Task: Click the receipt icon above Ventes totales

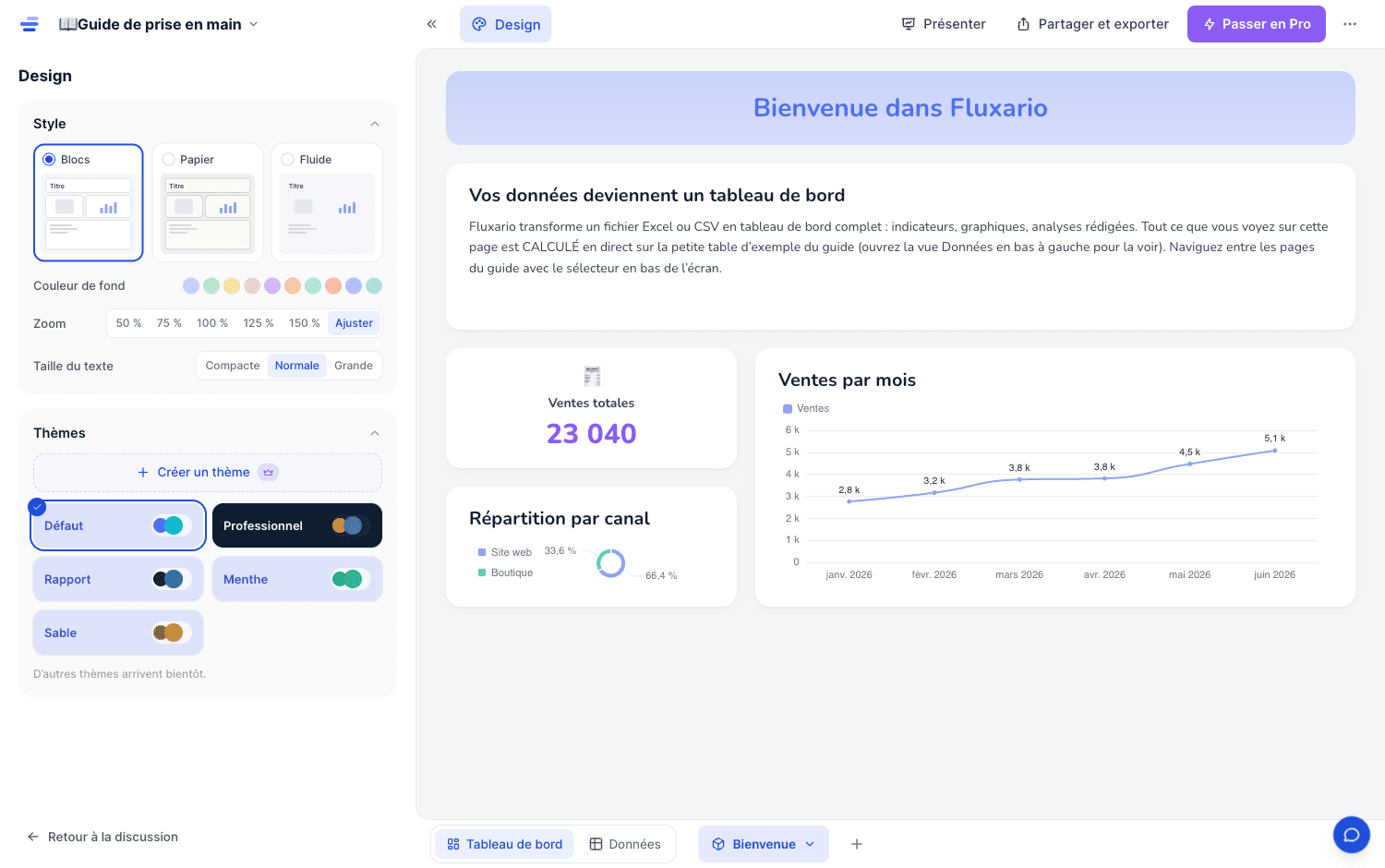Action: tap(592, 376)
